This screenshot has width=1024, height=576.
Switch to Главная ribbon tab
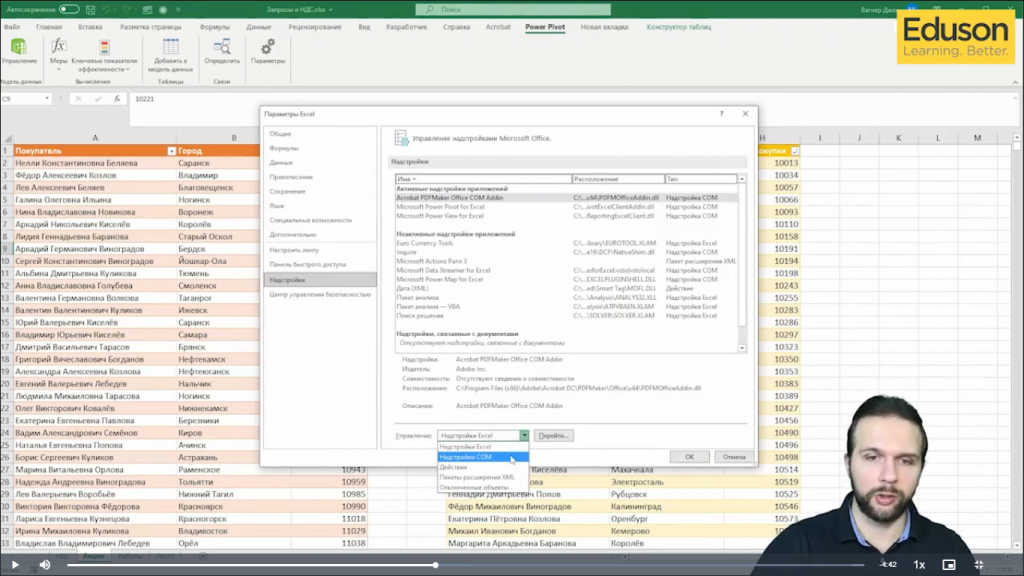49,27
